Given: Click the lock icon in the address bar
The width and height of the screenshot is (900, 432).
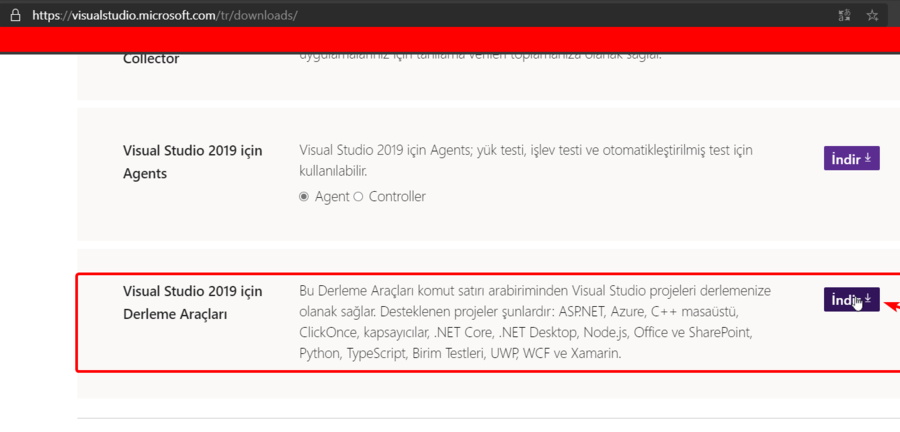Looking at the screenshot, I should pos(14,15).
